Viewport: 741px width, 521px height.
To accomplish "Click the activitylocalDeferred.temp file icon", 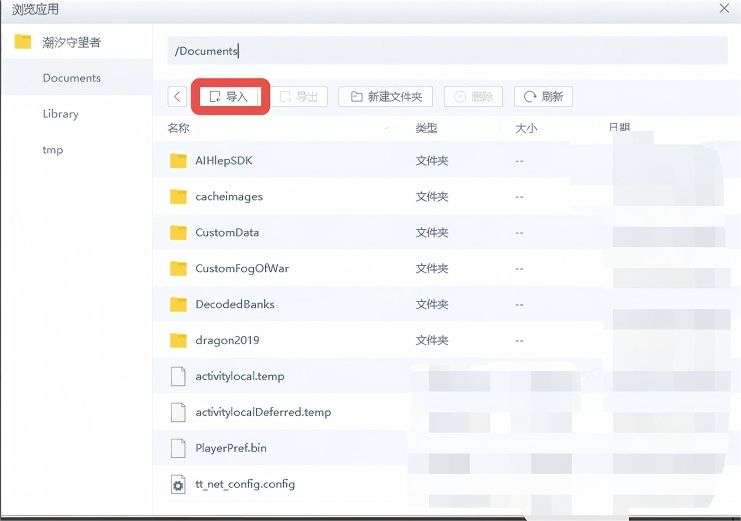I will 178,412.
